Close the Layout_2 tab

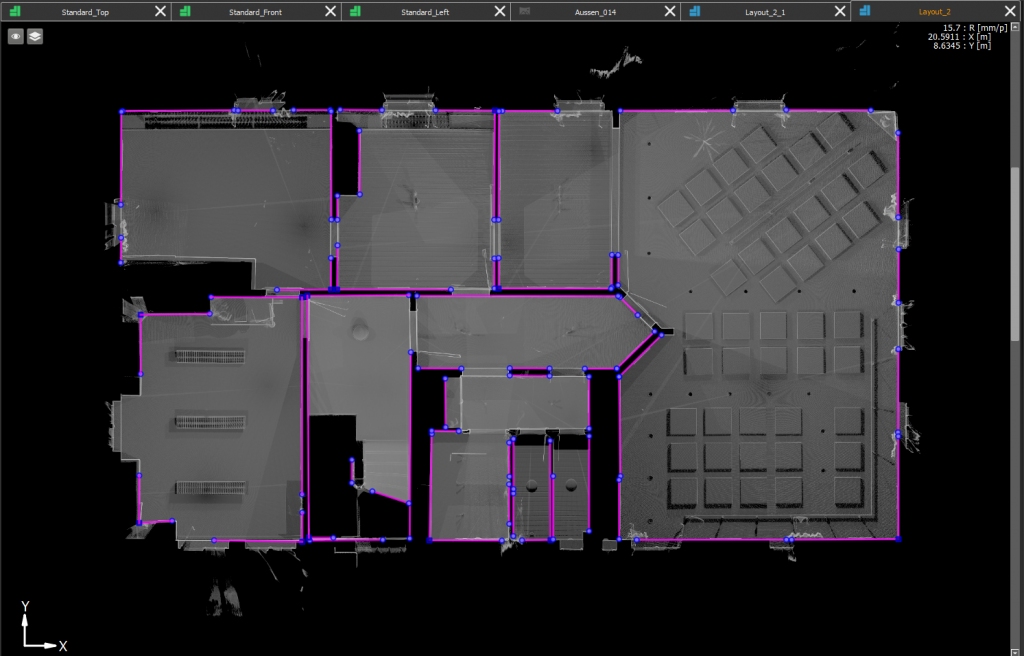click(x=1010, y=11)
